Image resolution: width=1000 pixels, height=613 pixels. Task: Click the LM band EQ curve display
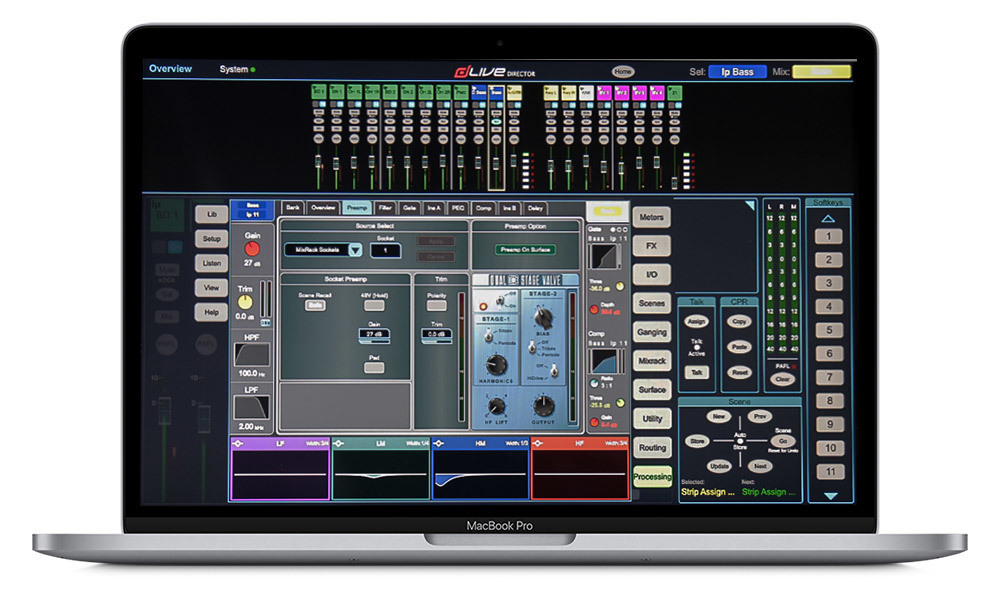click(x=381, y=473)
